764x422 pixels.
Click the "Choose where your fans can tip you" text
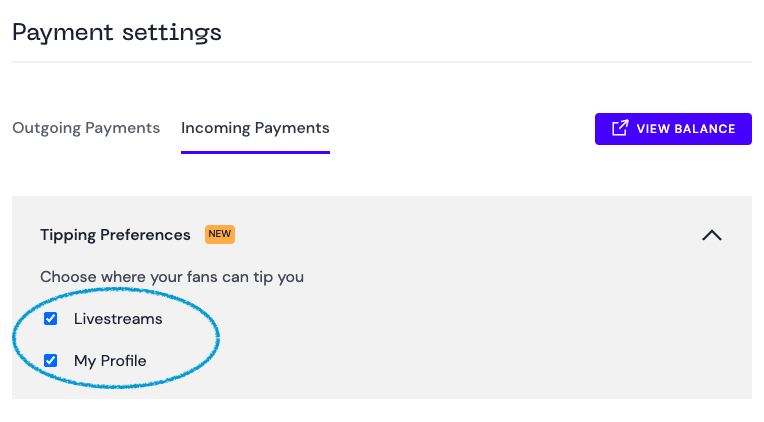(x=172, y=277)
